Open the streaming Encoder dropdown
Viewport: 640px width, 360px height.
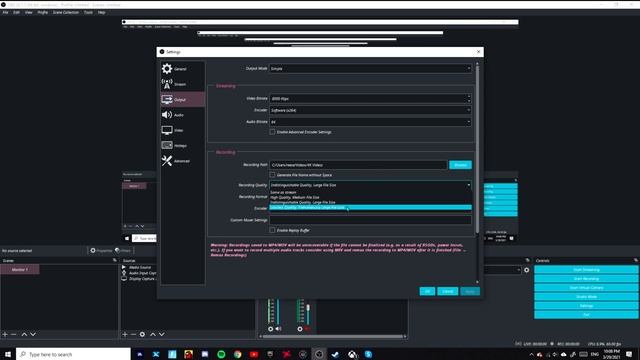[x=370, y=110]
